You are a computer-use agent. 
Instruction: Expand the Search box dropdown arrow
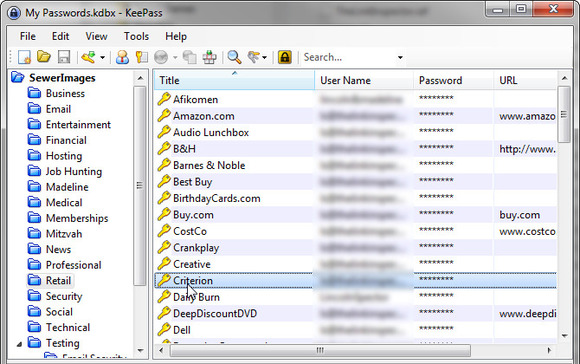400,58
